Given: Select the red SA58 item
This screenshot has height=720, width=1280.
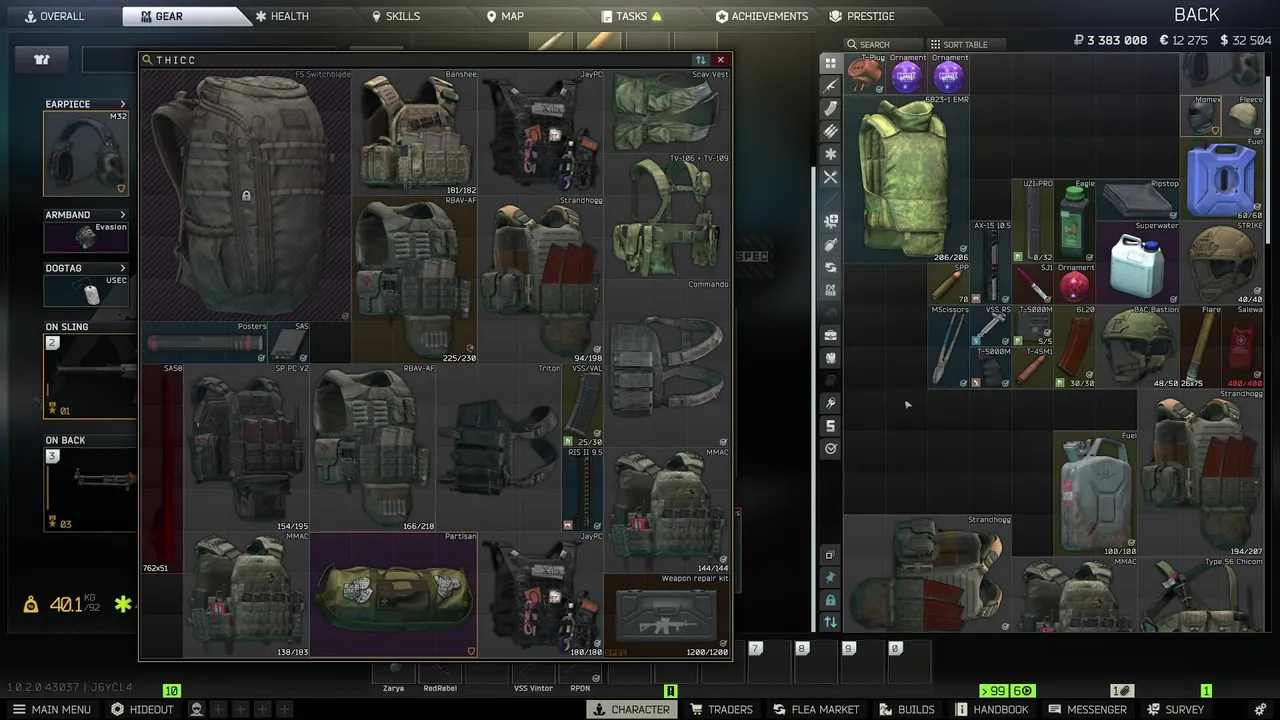Looking at the screenshot, I should (162, 468).
